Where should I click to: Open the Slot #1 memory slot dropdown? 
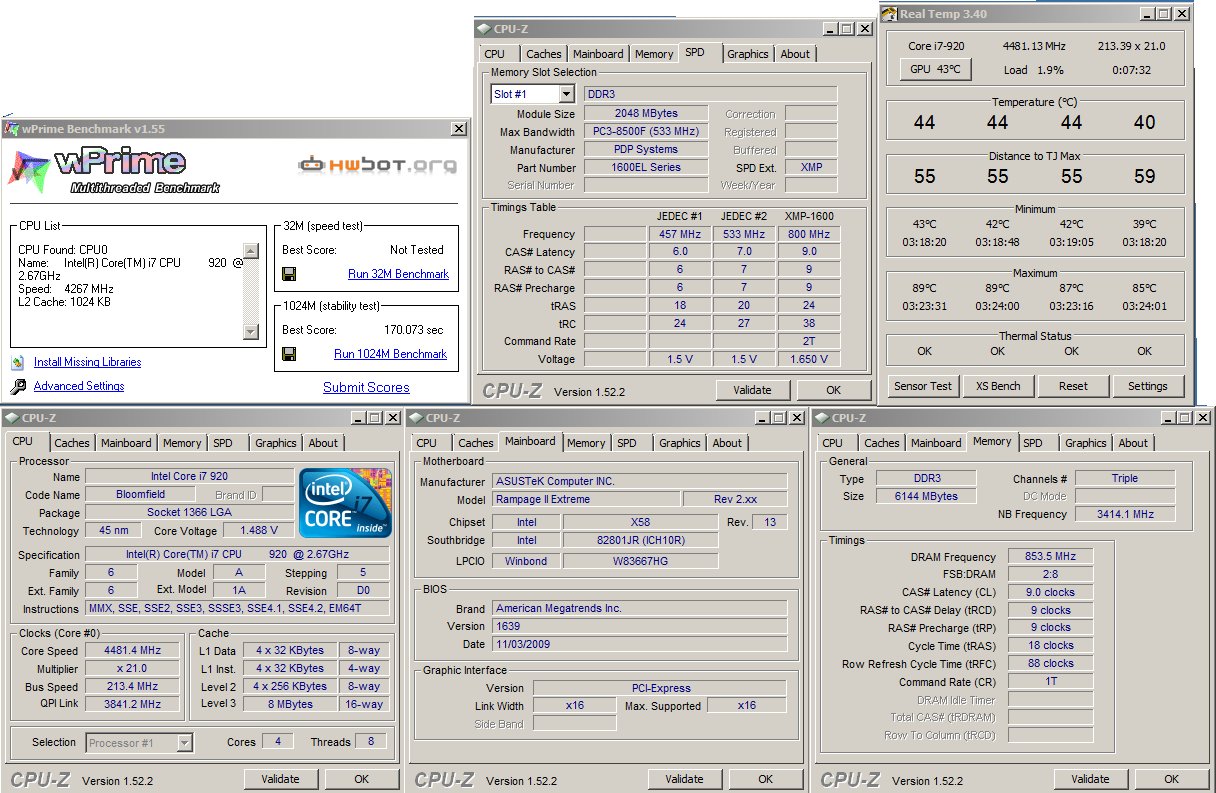click(566, 94)
